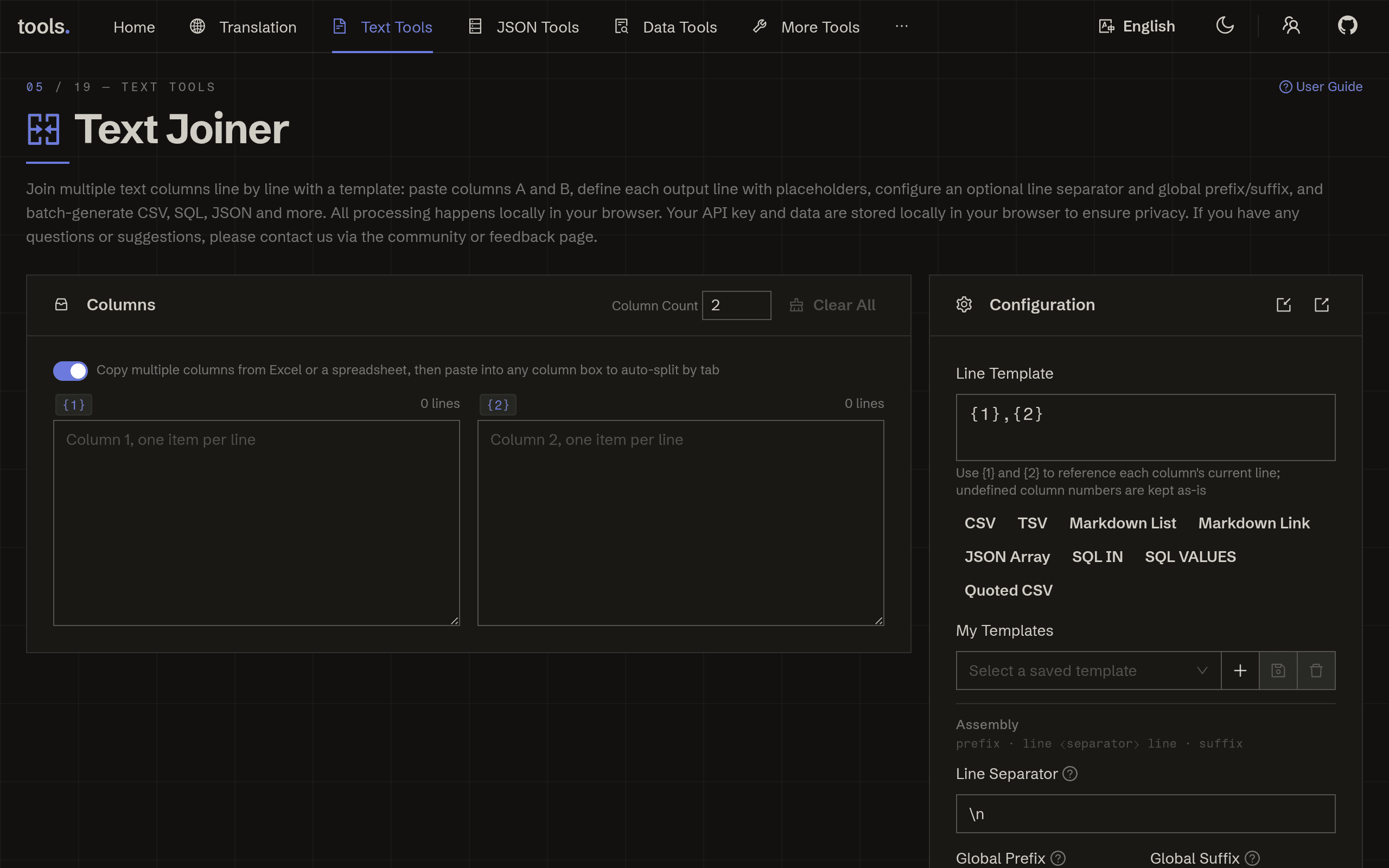The height and width of the screenshot is (868, 1389).
Task: Click the {2} placeholder tag
Action: (498, 405)
